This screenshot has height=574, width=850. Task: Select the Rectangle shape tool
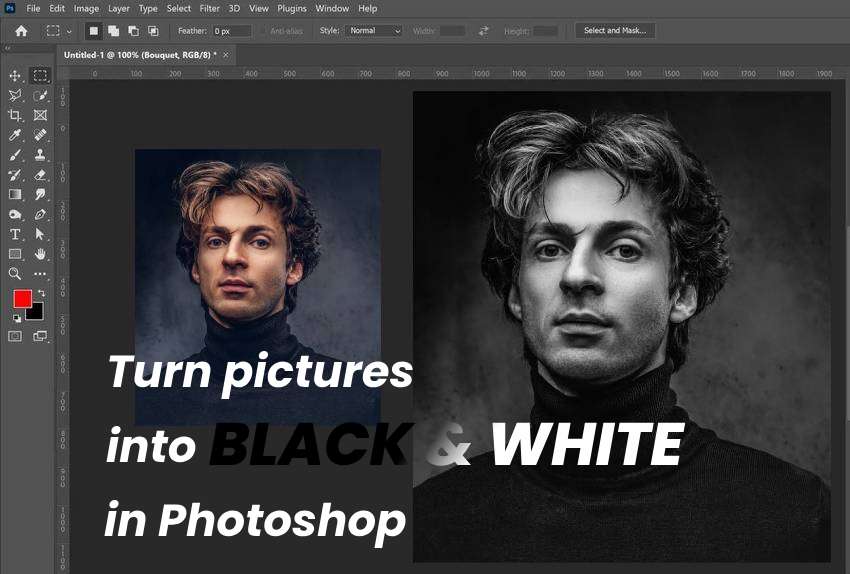(x=15, y=254)
